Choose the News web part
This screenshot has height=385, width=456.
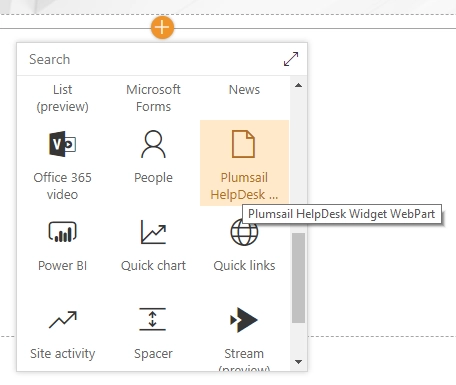(244, 90)
